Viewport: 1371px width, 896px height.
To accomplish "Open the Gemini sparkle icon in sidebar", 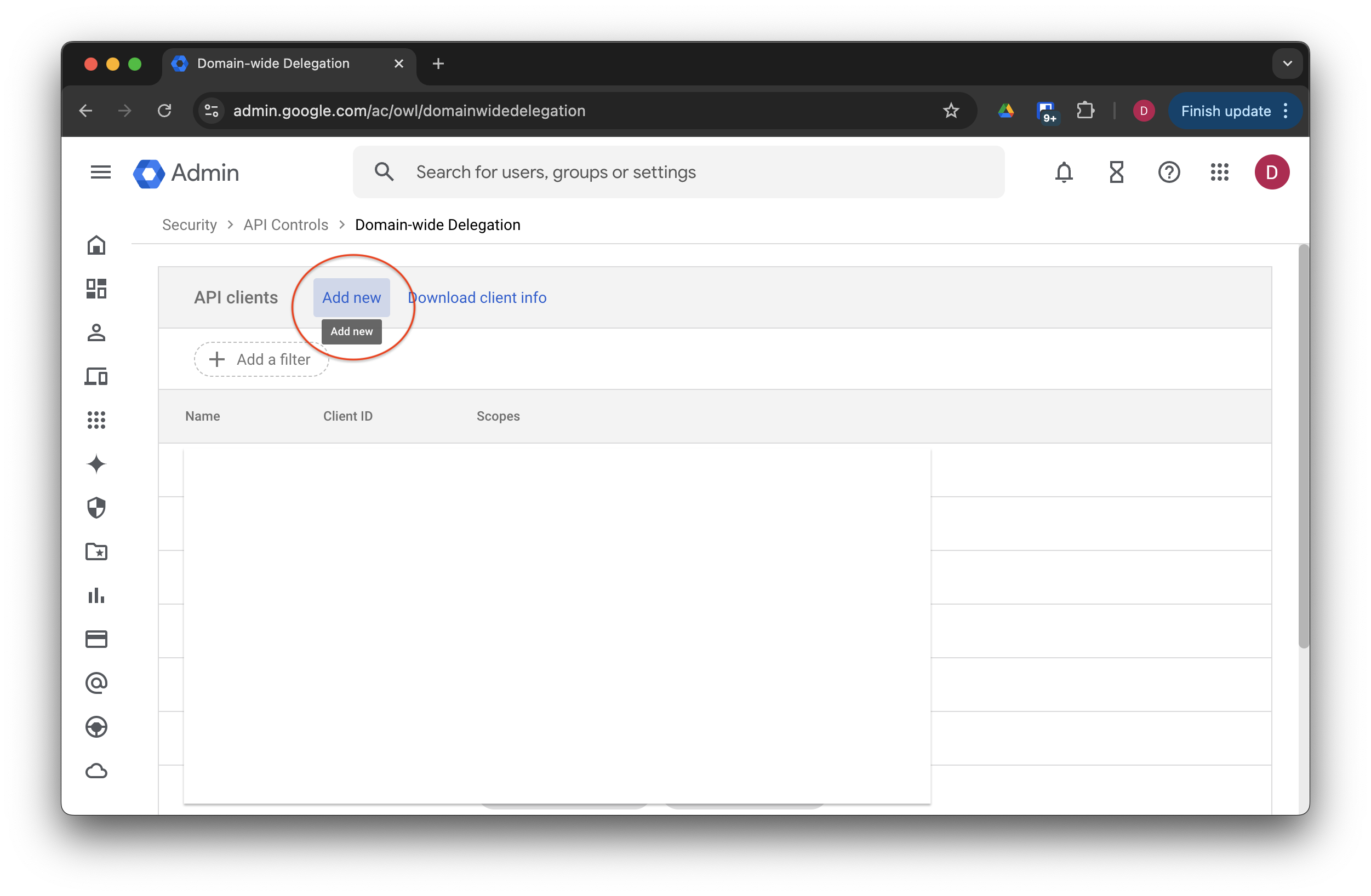I will click(96, 464).
